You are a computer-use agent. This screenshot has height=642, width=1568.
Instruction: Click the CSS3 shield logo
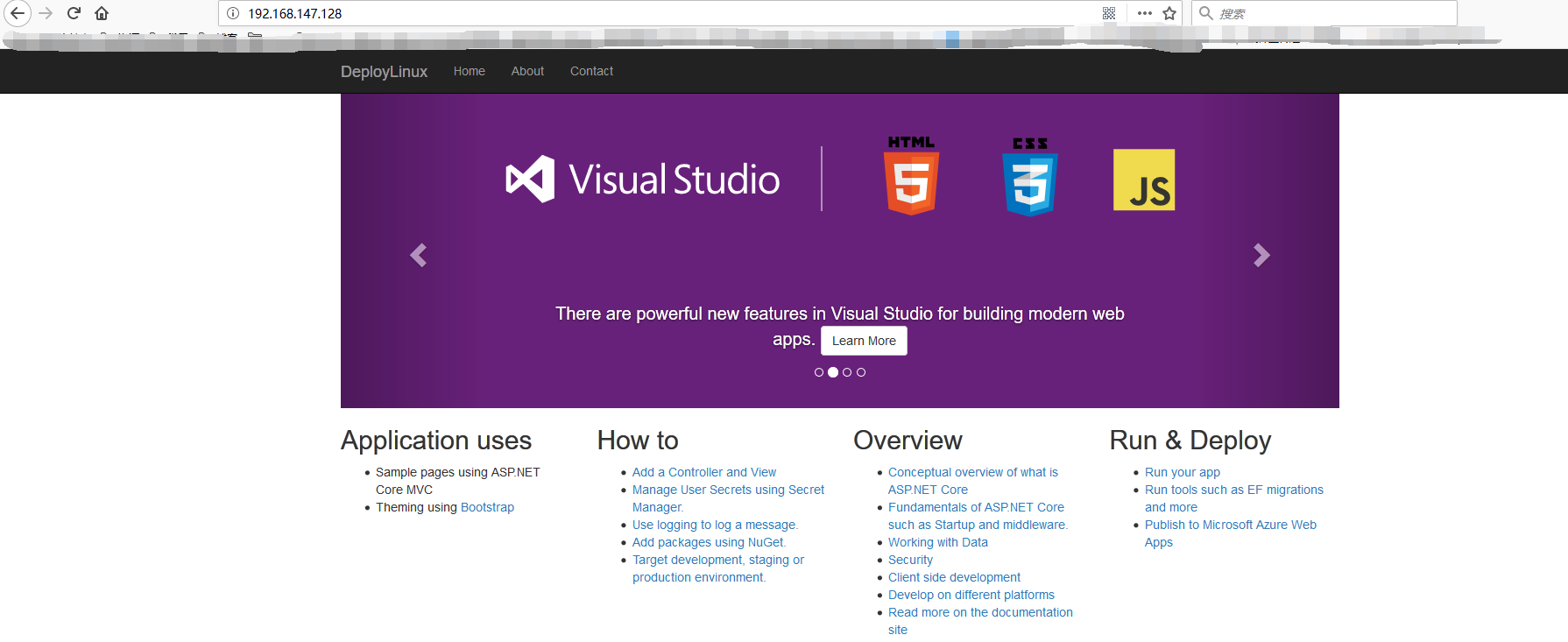[1030, 176]
